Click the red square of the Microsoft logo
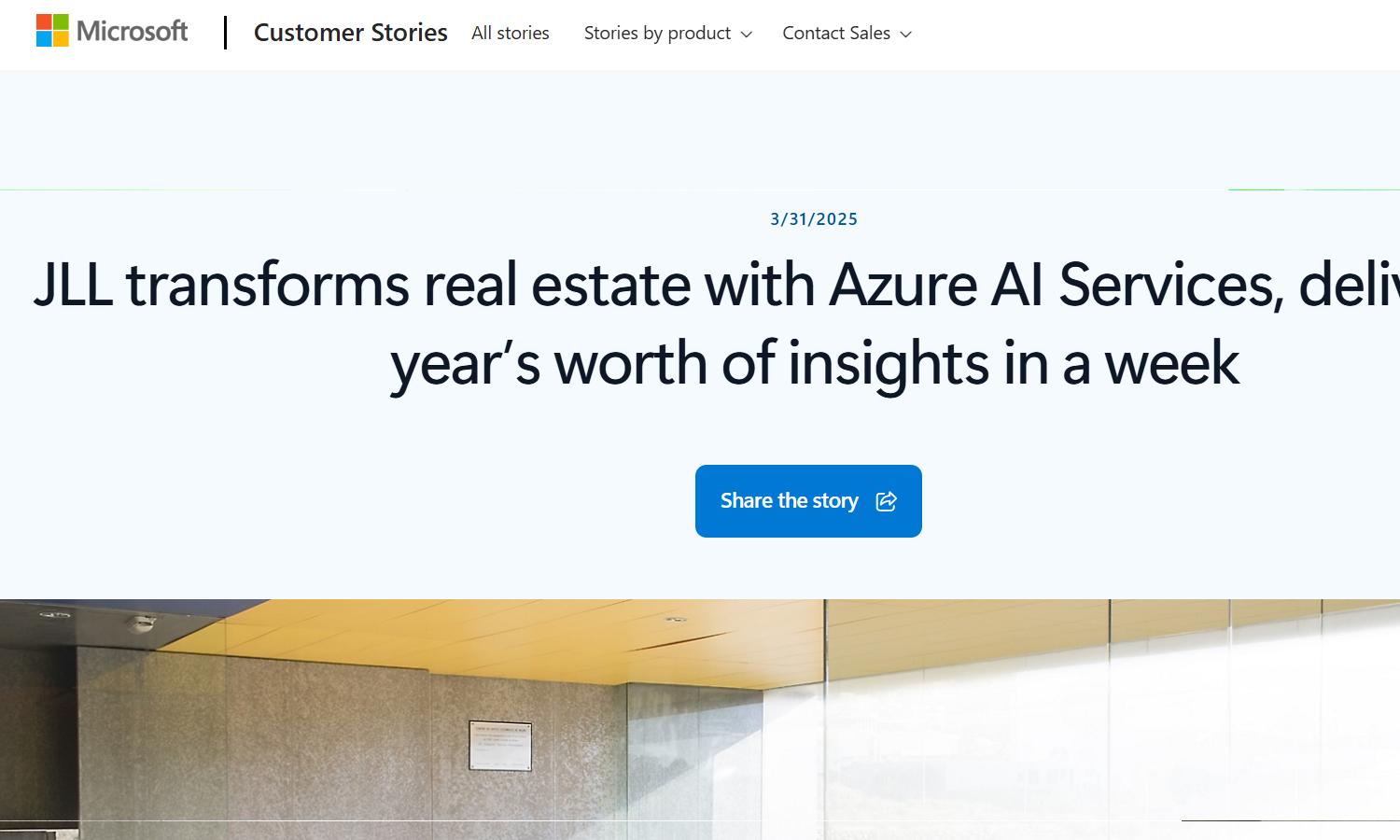Viewport: 1400px width, 840px height. [44, 21]
